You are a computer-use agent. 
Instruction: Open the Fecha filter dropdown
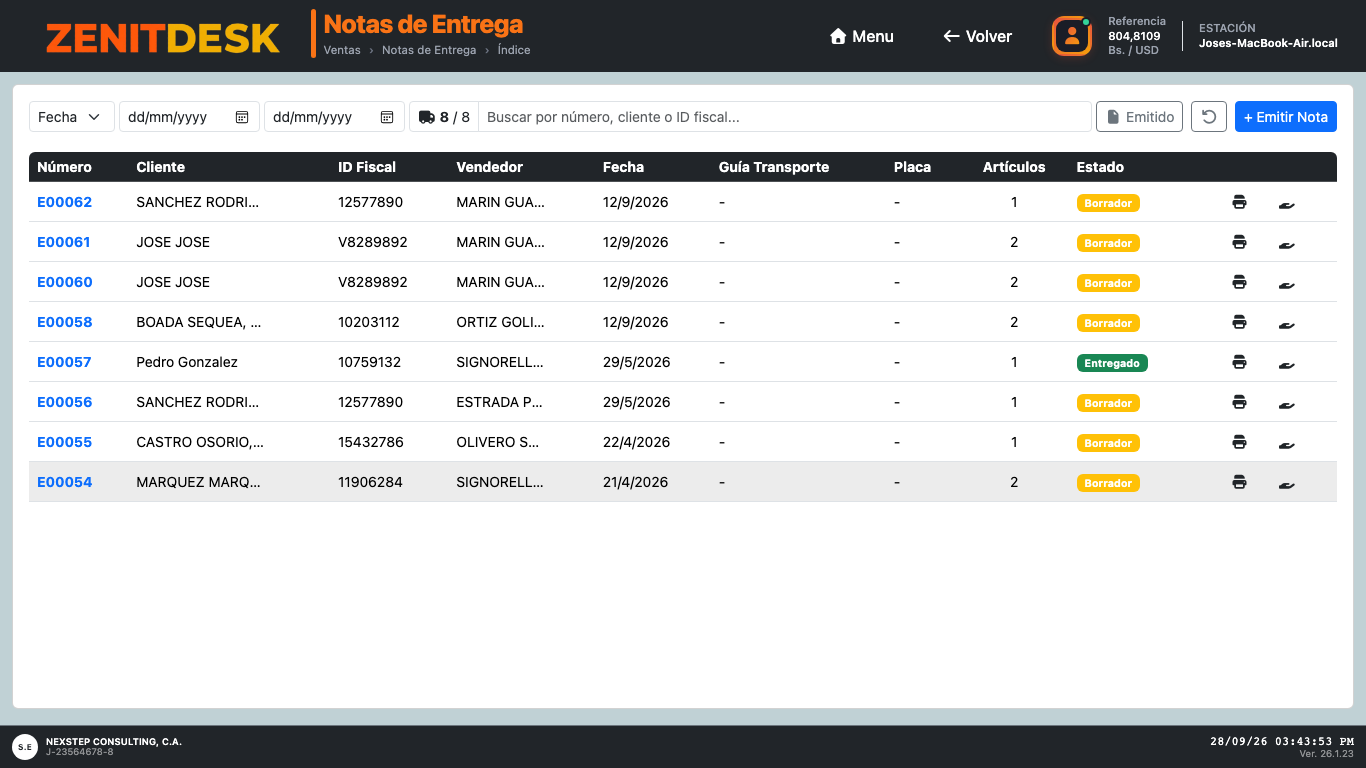(71, 117)
